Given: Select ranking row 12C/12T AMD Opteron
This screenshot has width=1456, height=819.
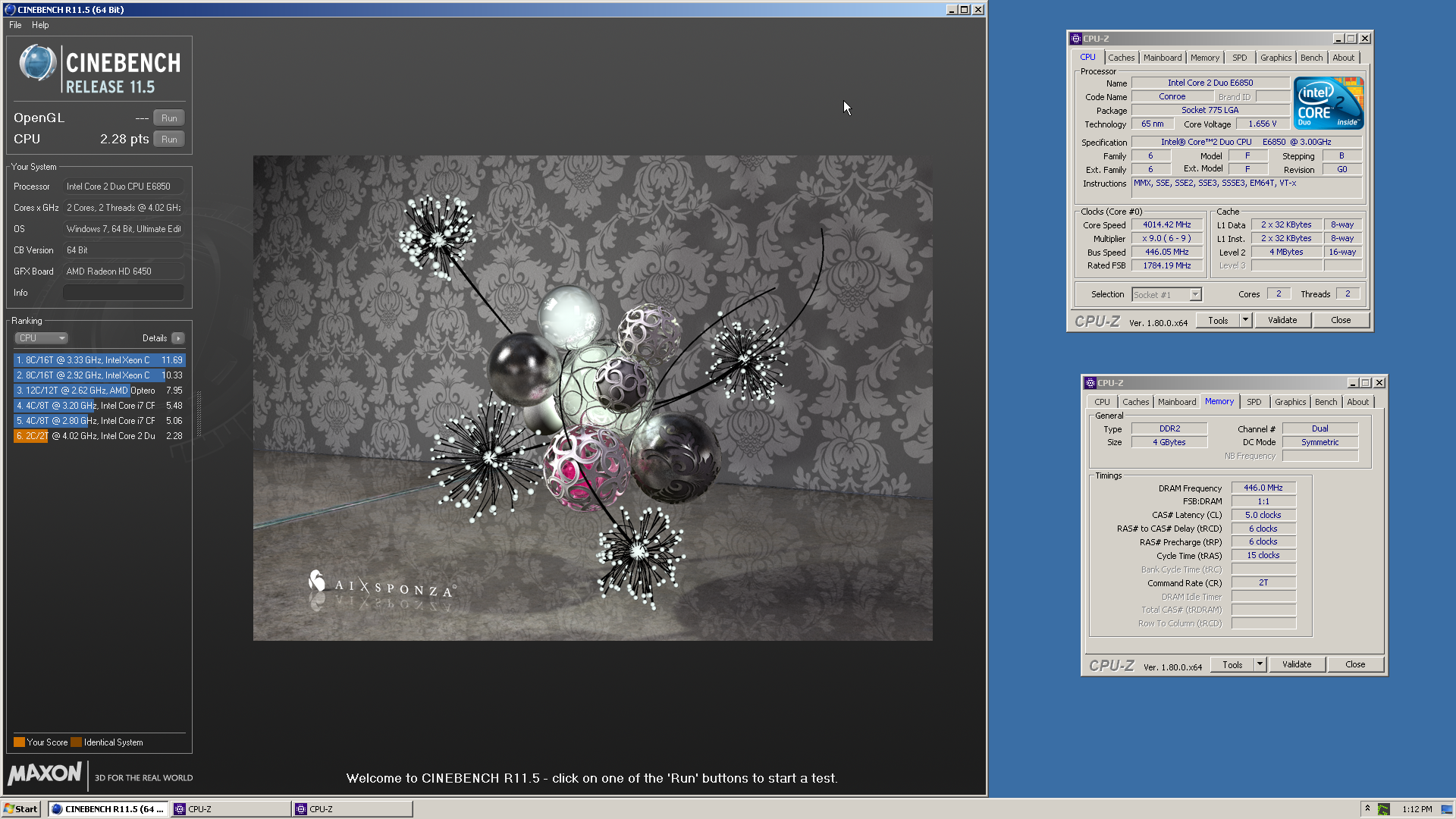Looking at the screenshot, I should click(x=99, y=391).
